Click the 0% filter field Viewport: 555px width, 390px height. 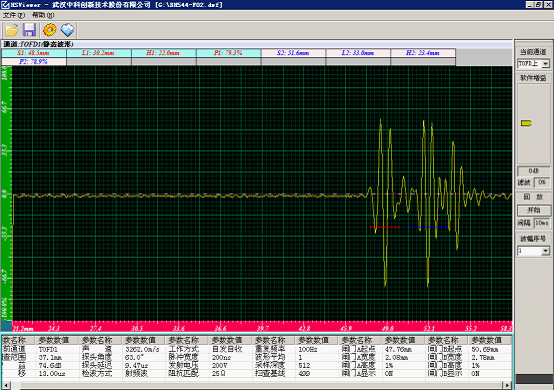542,182
